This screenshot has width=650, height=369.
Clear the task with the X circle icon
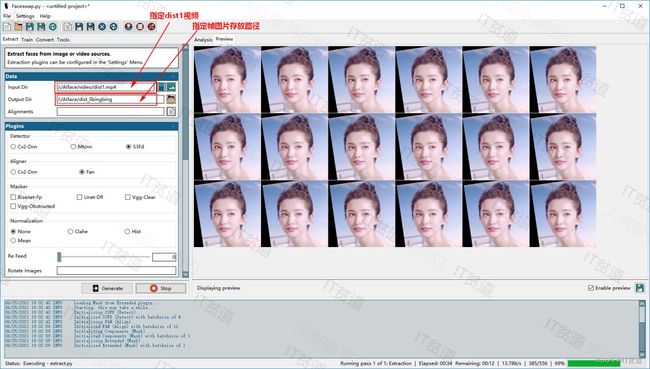[x=102, y=27]
